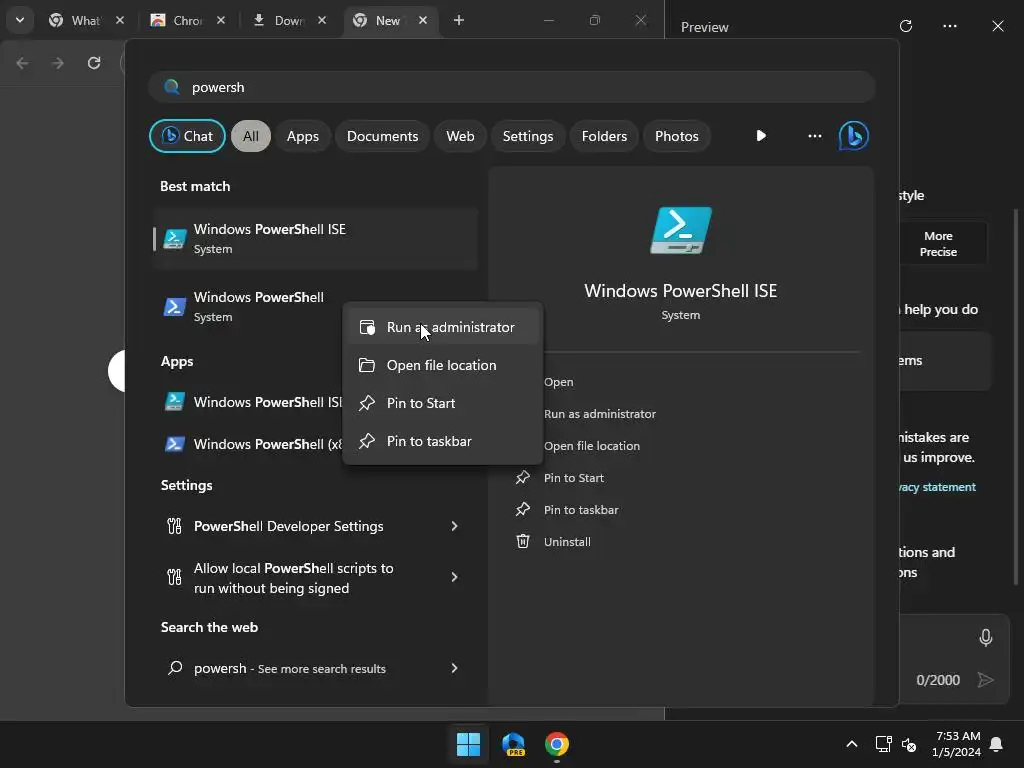
Task: Switch to the Photos filter tab
Action: click(677, 136)
